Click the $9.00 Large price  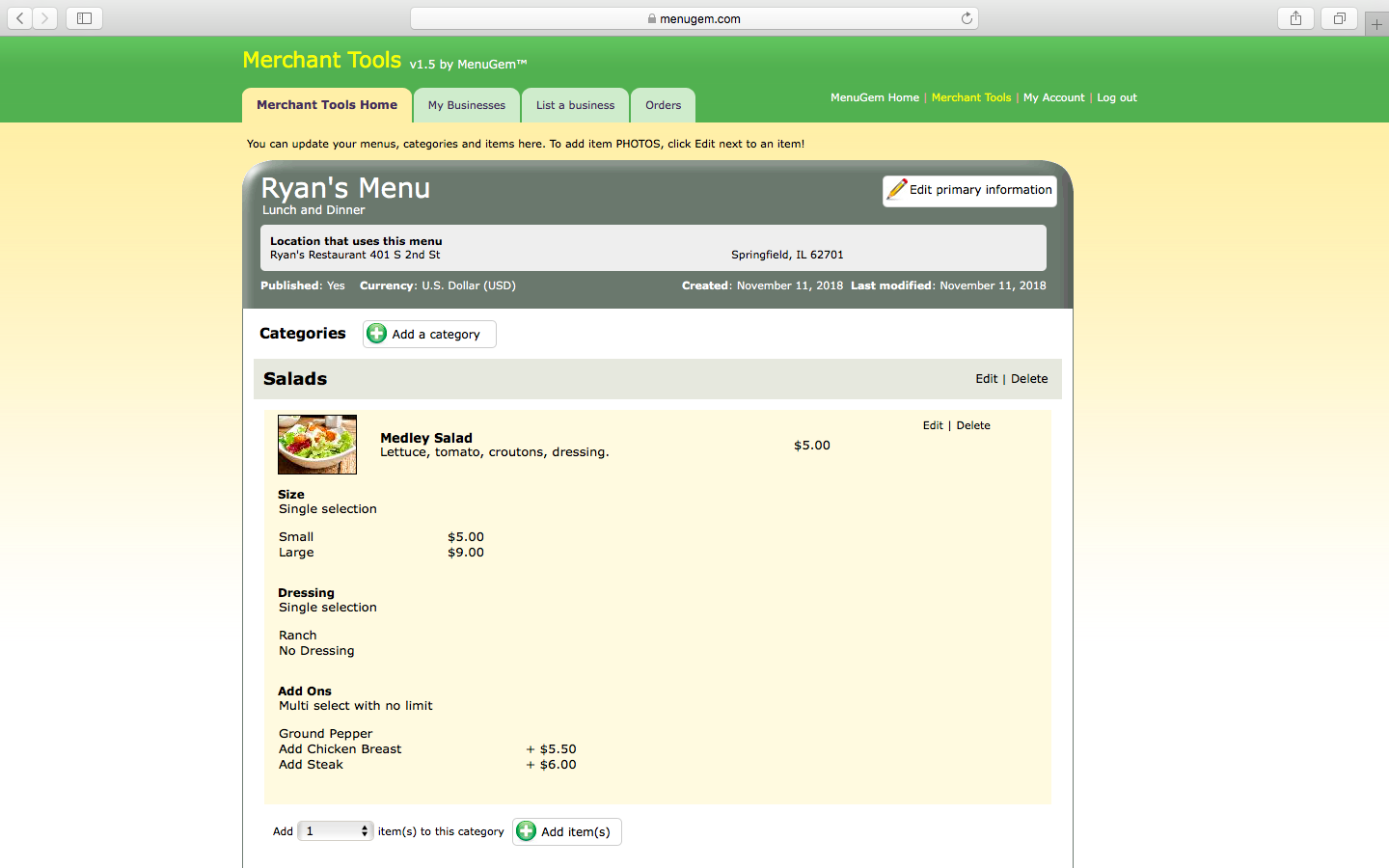pos(466,553)
